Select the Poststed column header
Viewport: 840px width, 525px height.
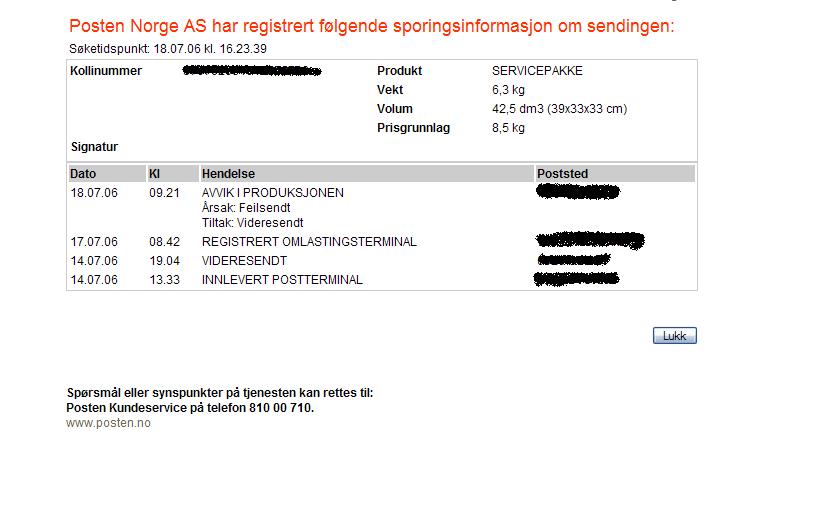coord(562,174)
